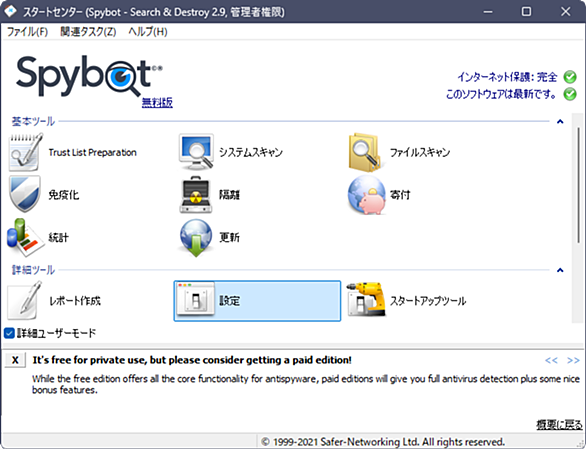This screenshot has height=449, width=586.
Task: Select the 免疫化 shield icon
Action: point(25,194)
